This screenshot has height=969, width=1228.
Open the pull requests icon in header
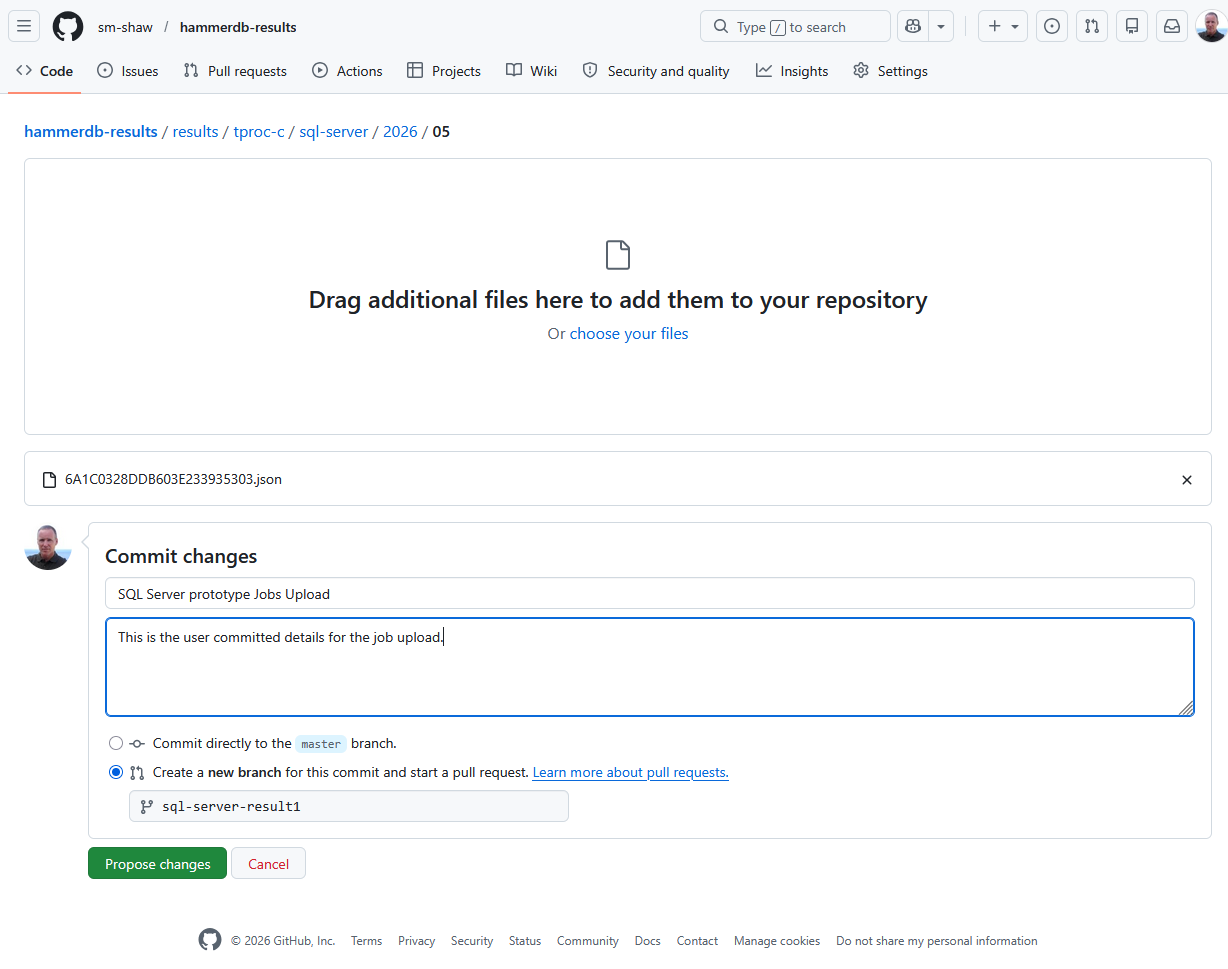point(1092,27)
